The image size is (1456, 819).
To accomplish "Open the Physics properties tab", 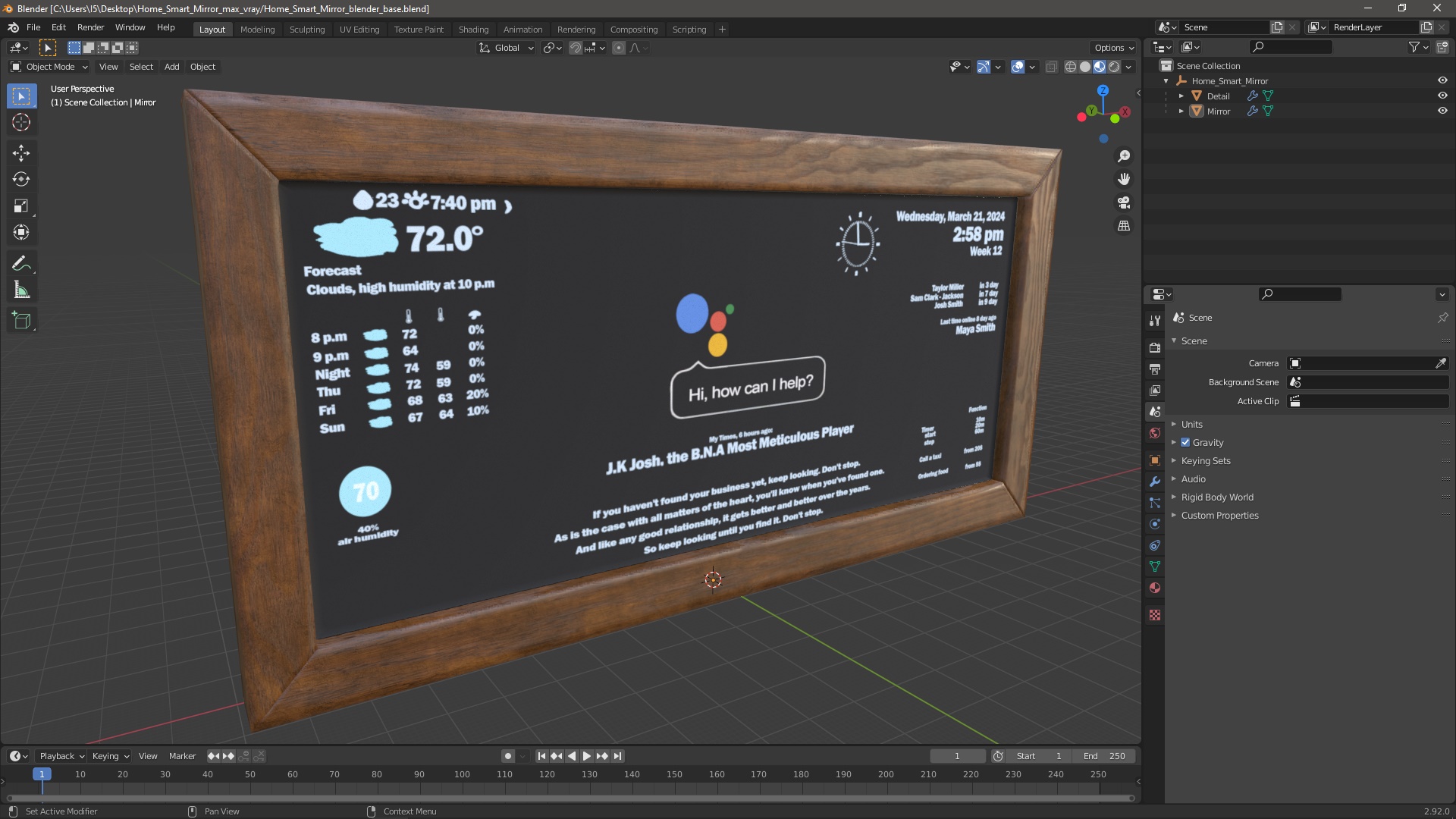I will (x=1155, y=524).
